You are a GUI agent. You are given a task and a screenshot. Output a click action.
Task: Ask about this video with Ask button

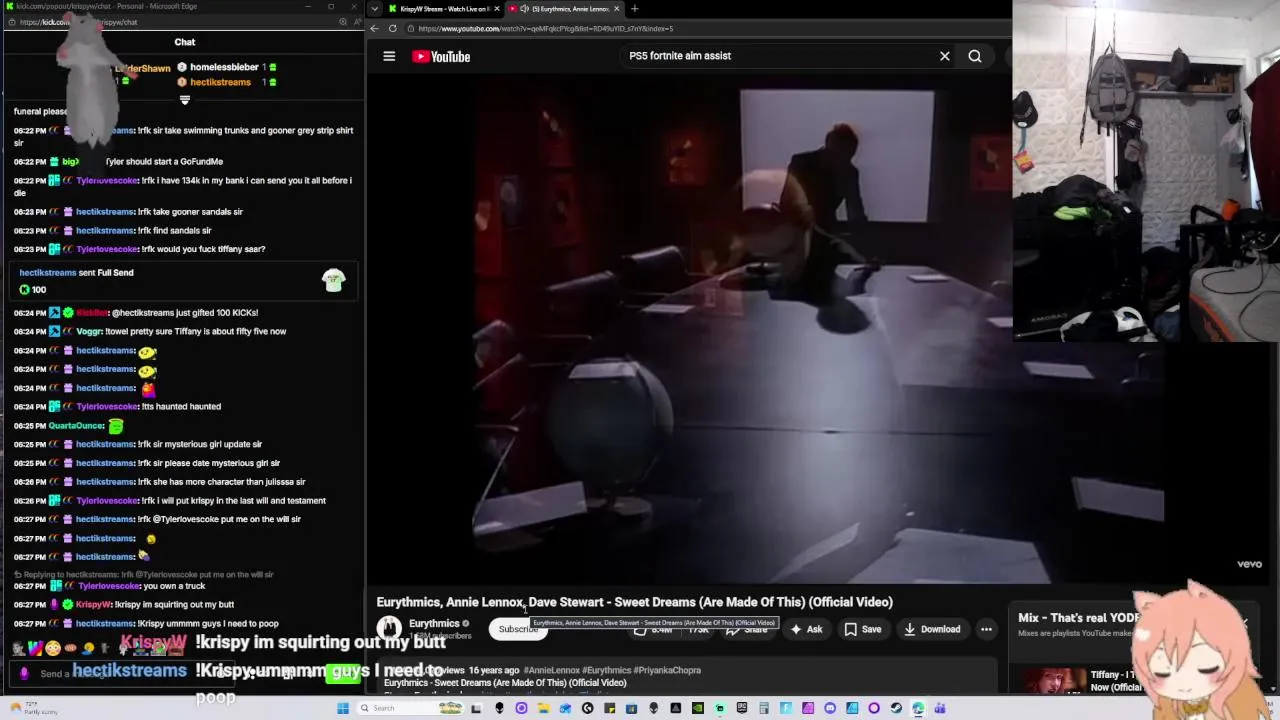point(806,629)
